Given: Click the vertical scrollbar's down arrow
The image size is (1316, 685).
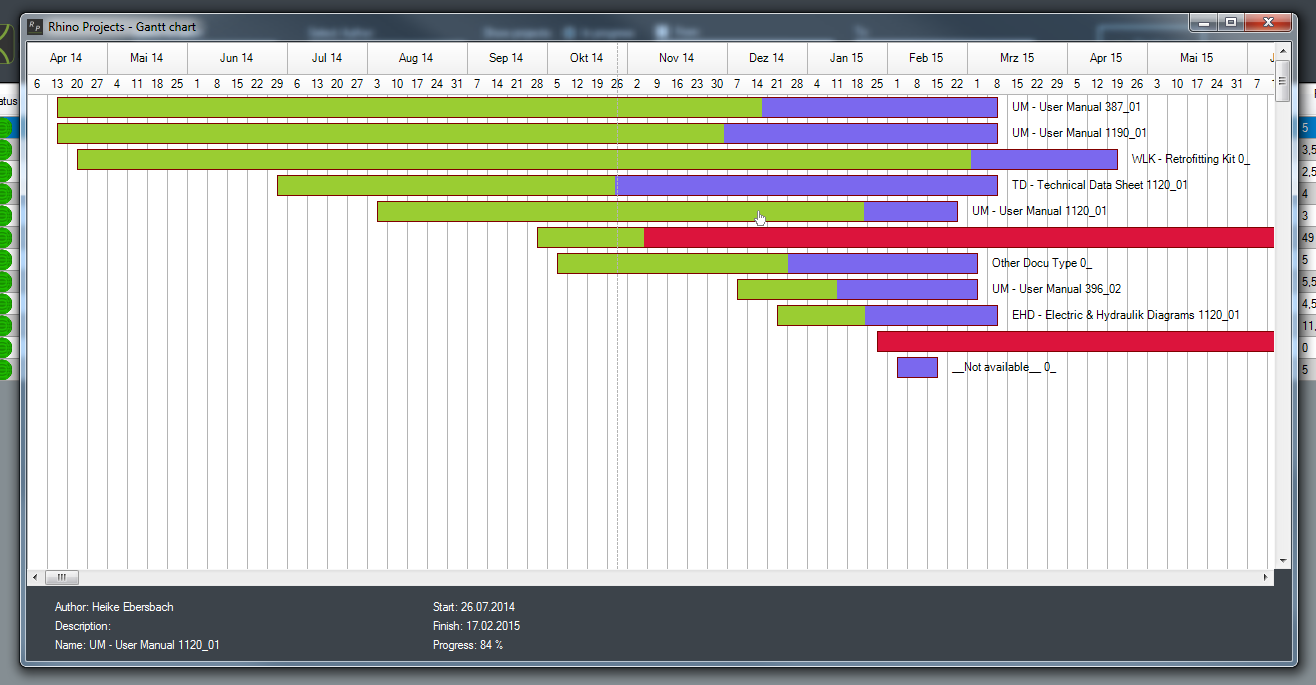Looking at the screenshot, I should click(1283, 561).
